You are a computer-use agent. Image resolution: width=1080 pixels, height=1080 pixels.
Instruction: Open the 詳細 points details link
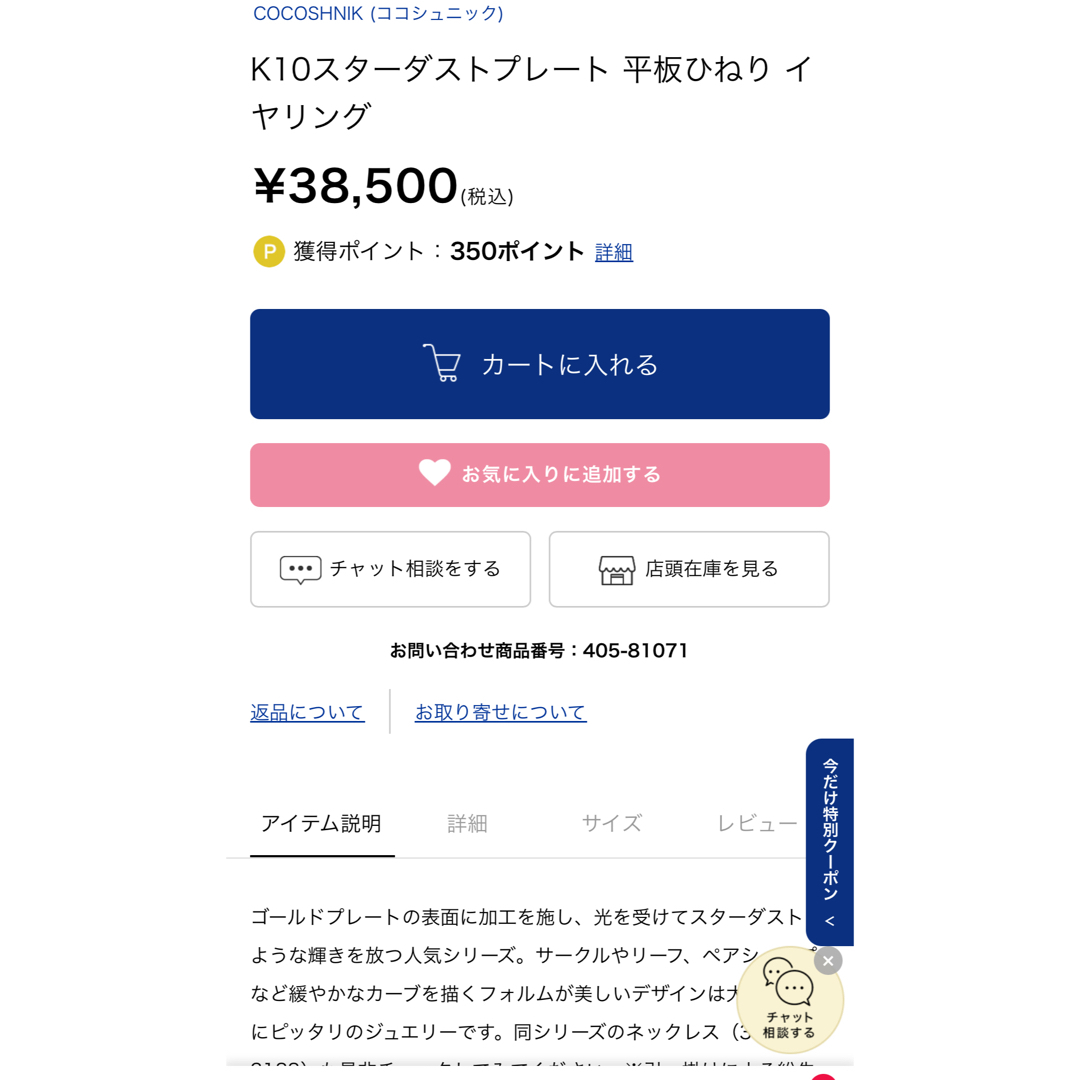coord(614,252)
